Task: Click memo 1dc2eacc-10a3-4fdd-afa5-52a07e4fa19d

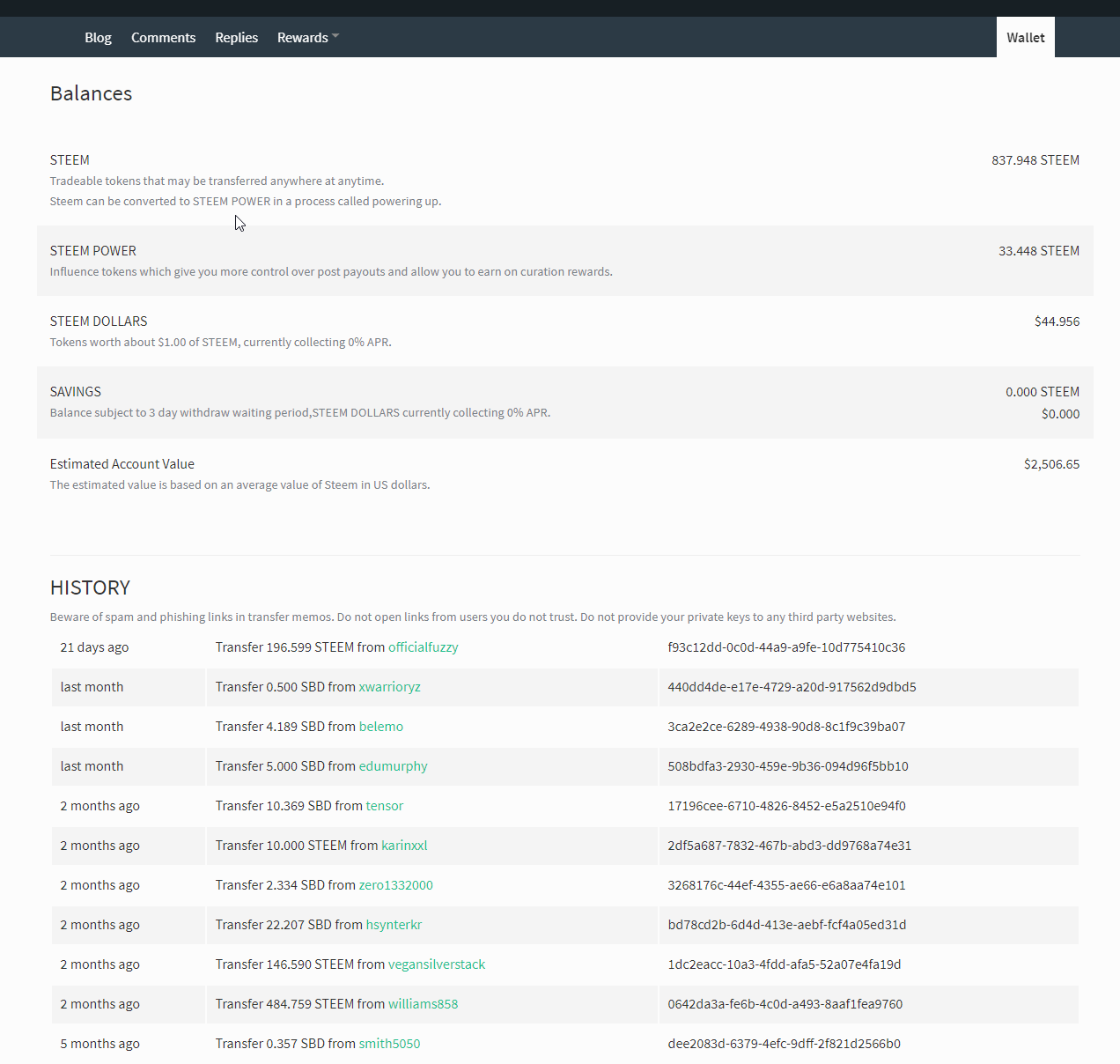Action: pos(785,964)
